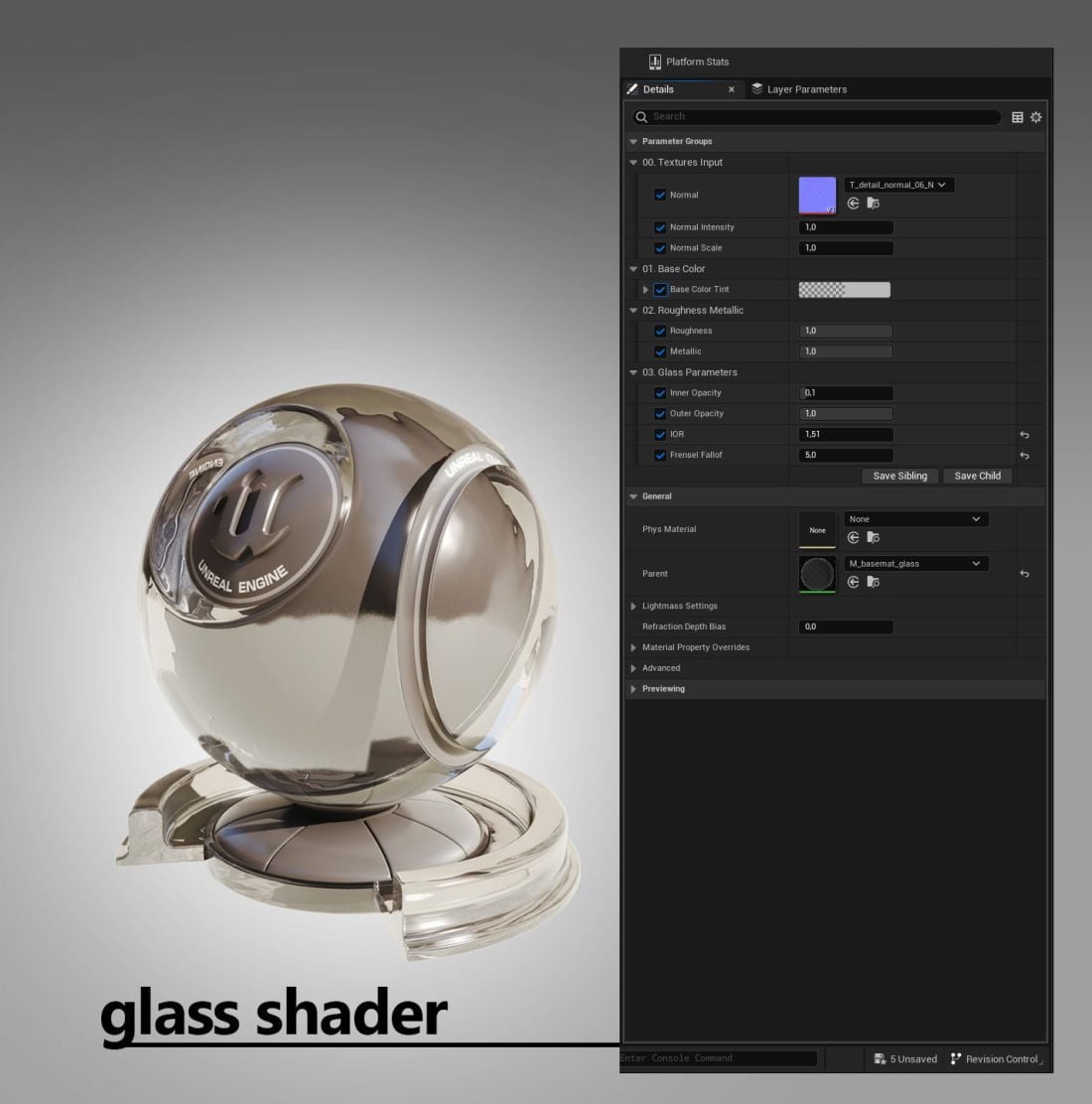Disable the Inner Opacity override

tap(660, 393)
